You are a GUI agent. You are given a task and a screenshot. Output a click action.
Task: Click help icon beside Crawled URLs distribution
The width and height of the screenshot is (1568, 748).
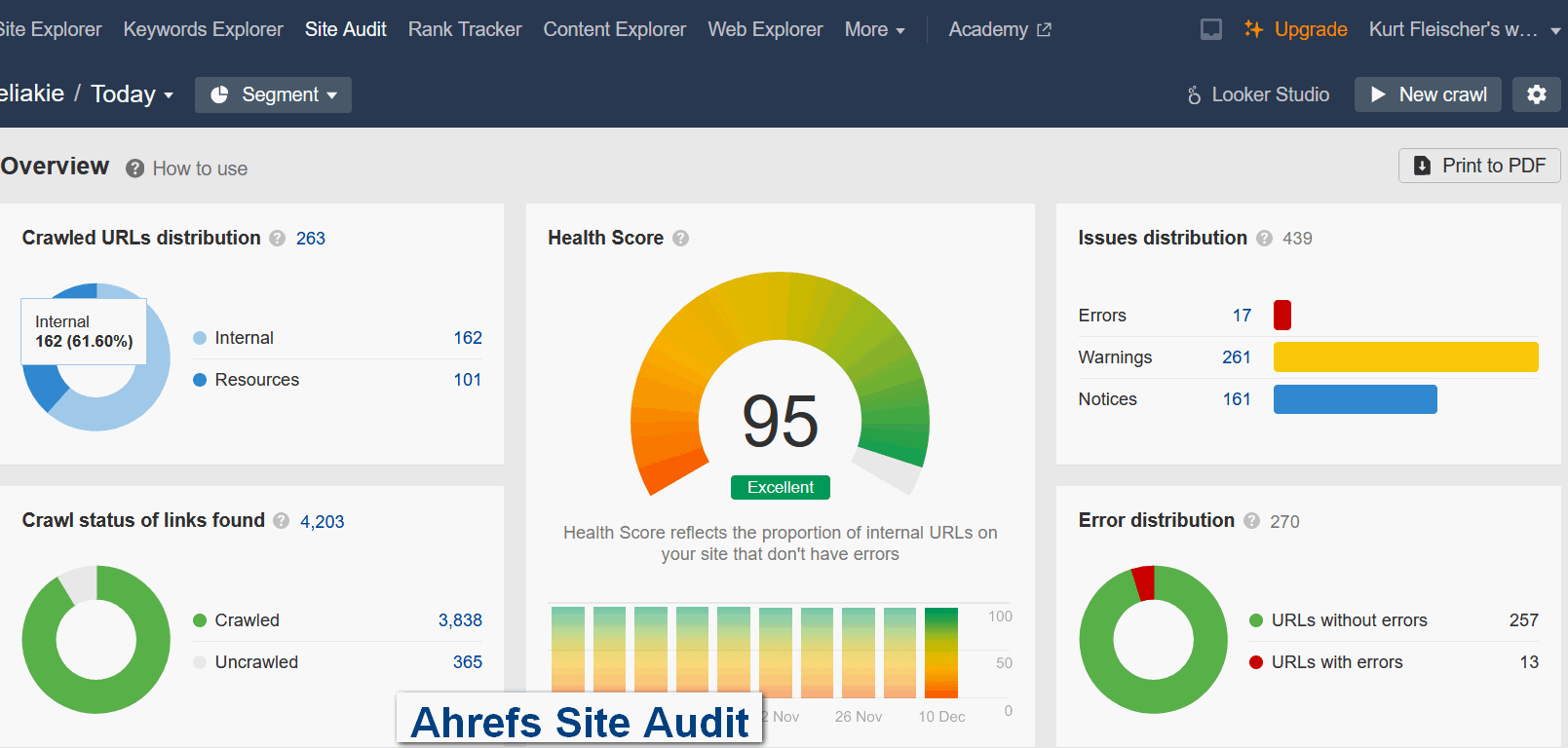coord(278,239)
